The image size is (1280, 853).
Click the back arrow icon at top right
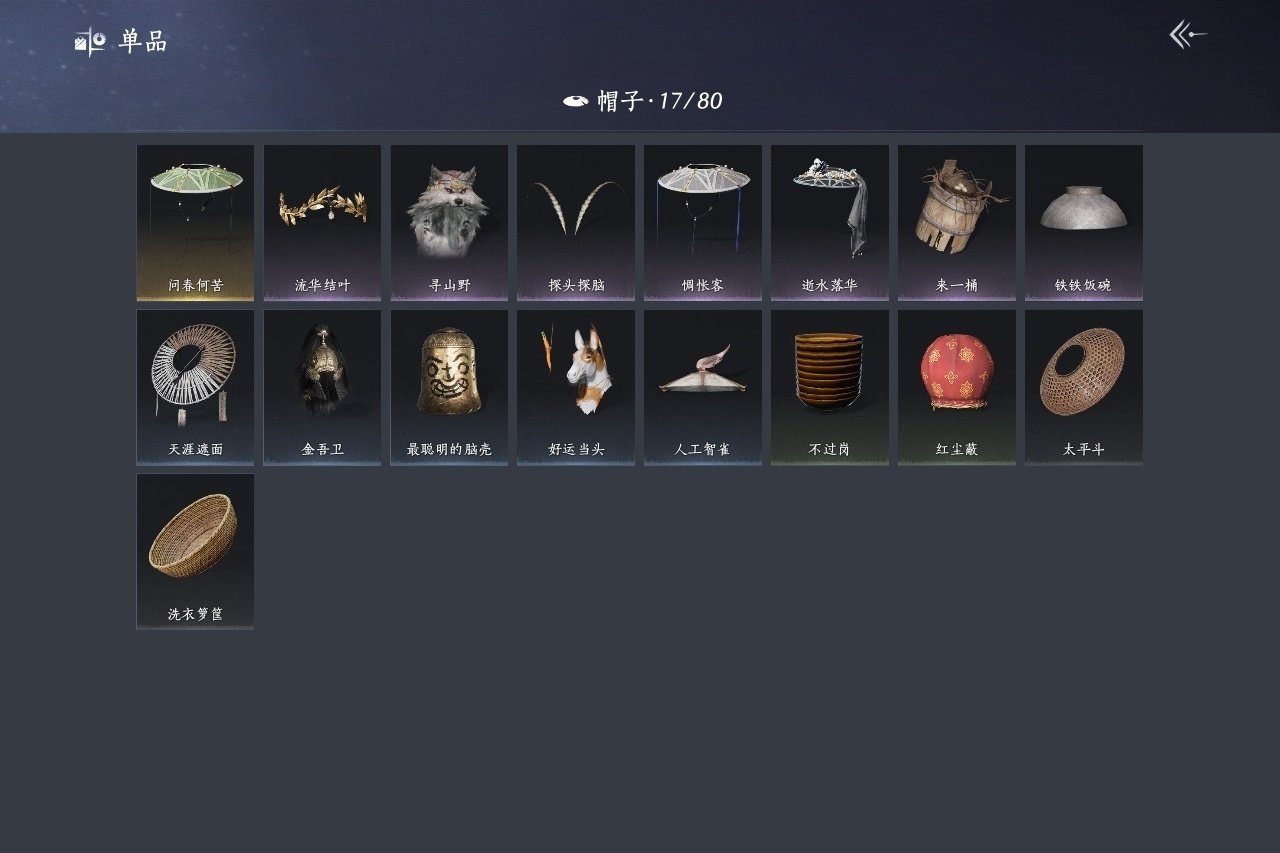(1188, 35)
